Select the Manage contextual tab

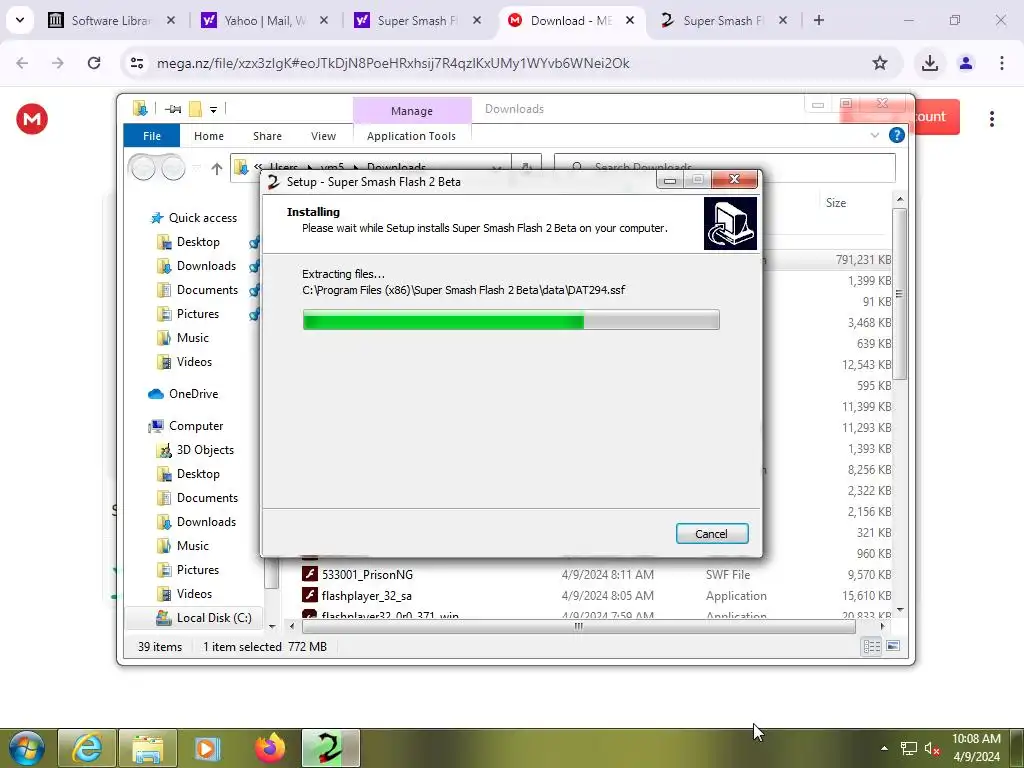(411, 110)
